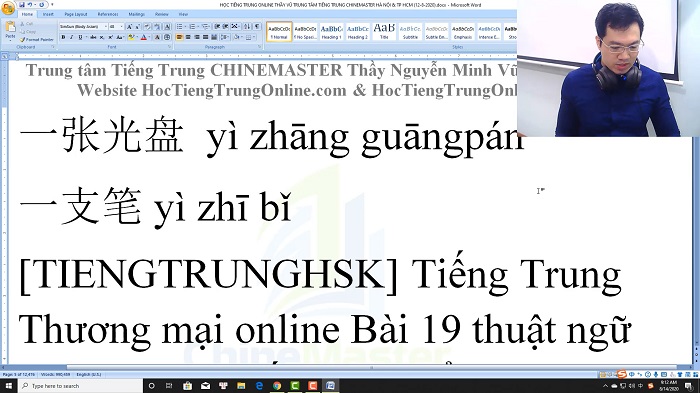
Task: Undo the last action
Action: click(30, 4)
